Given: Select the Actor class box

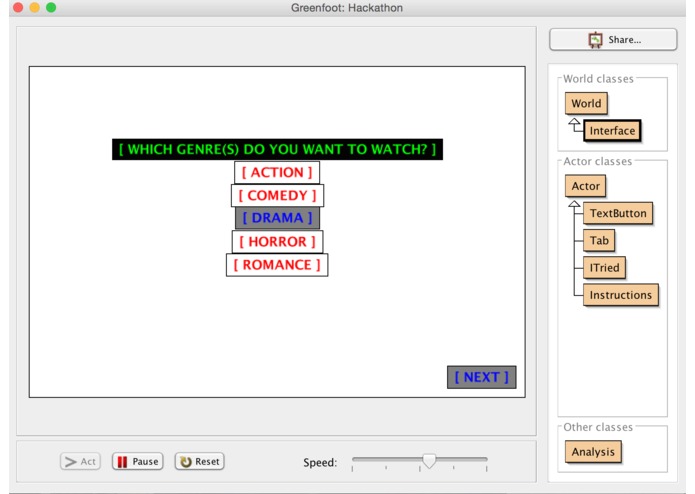Looking at the screenshot, I should tap(586, 186).
